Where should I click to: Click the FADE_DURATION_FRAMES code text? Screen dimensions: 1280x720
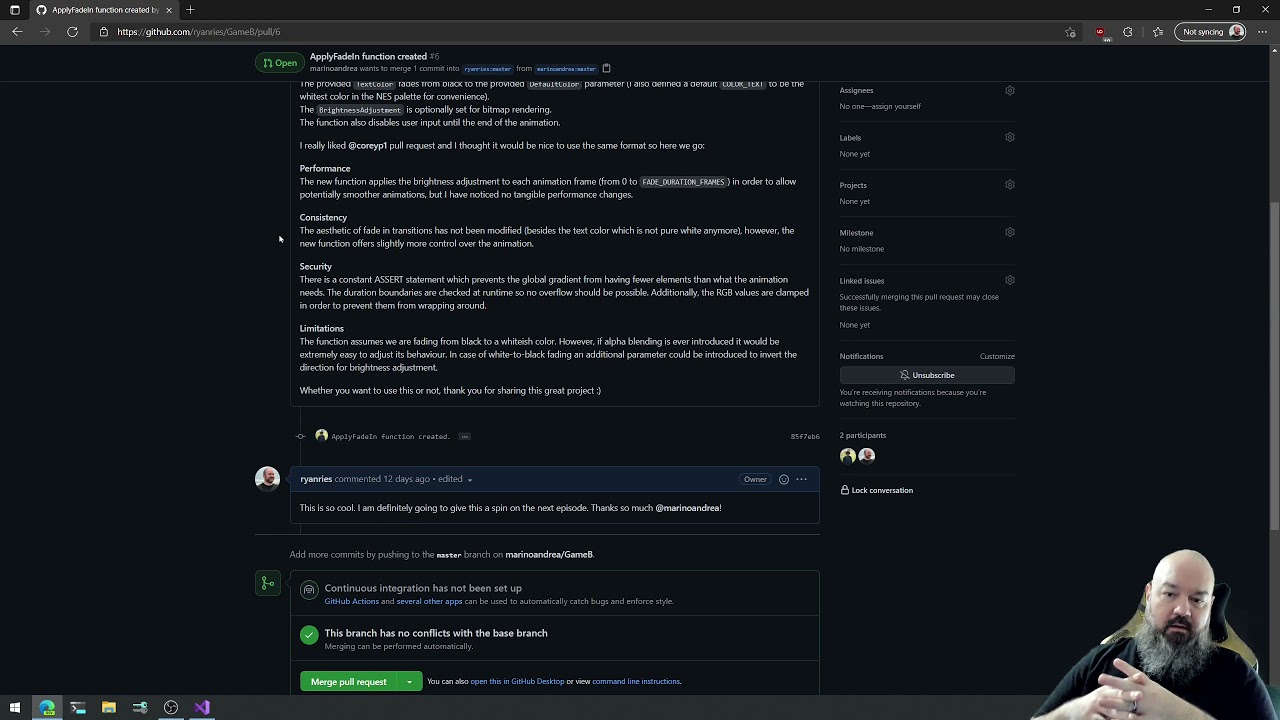[683, 182]
